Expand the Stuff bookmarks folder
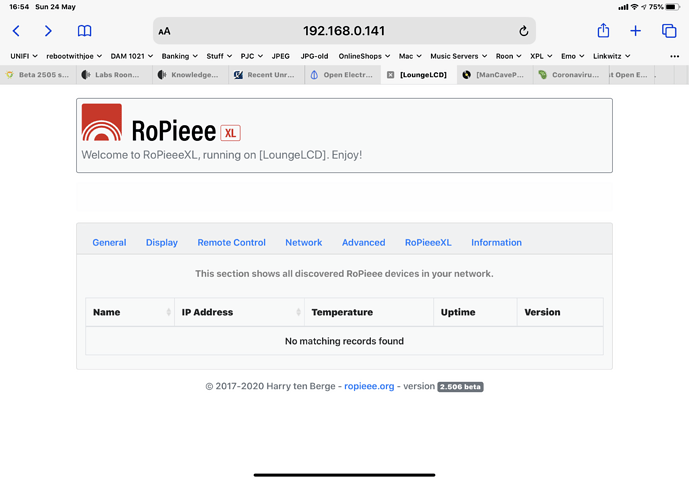The image size is (689, 481). (219, 56)
